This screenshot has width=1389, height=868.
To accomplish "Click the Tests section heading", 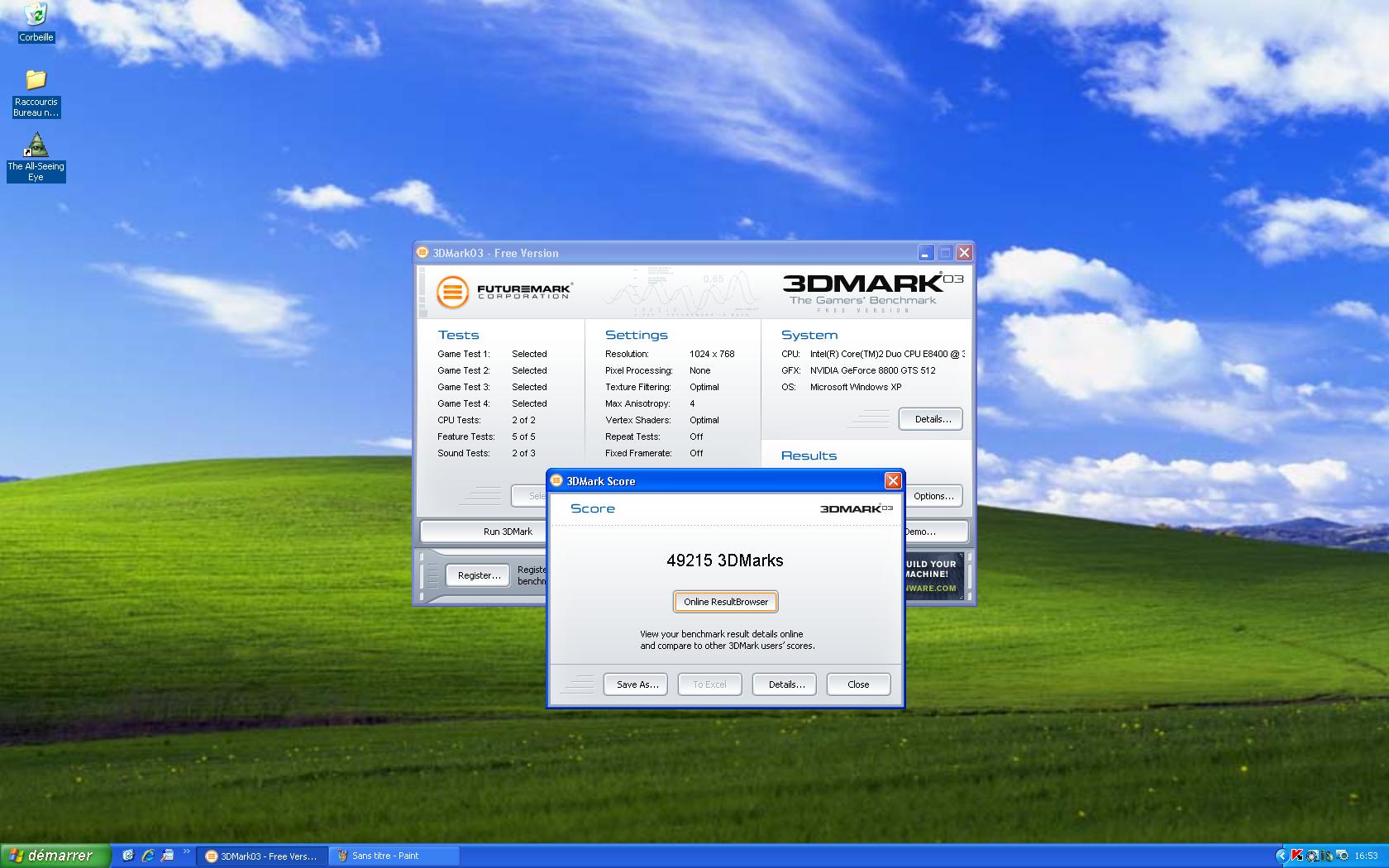I will pos(458,335).
